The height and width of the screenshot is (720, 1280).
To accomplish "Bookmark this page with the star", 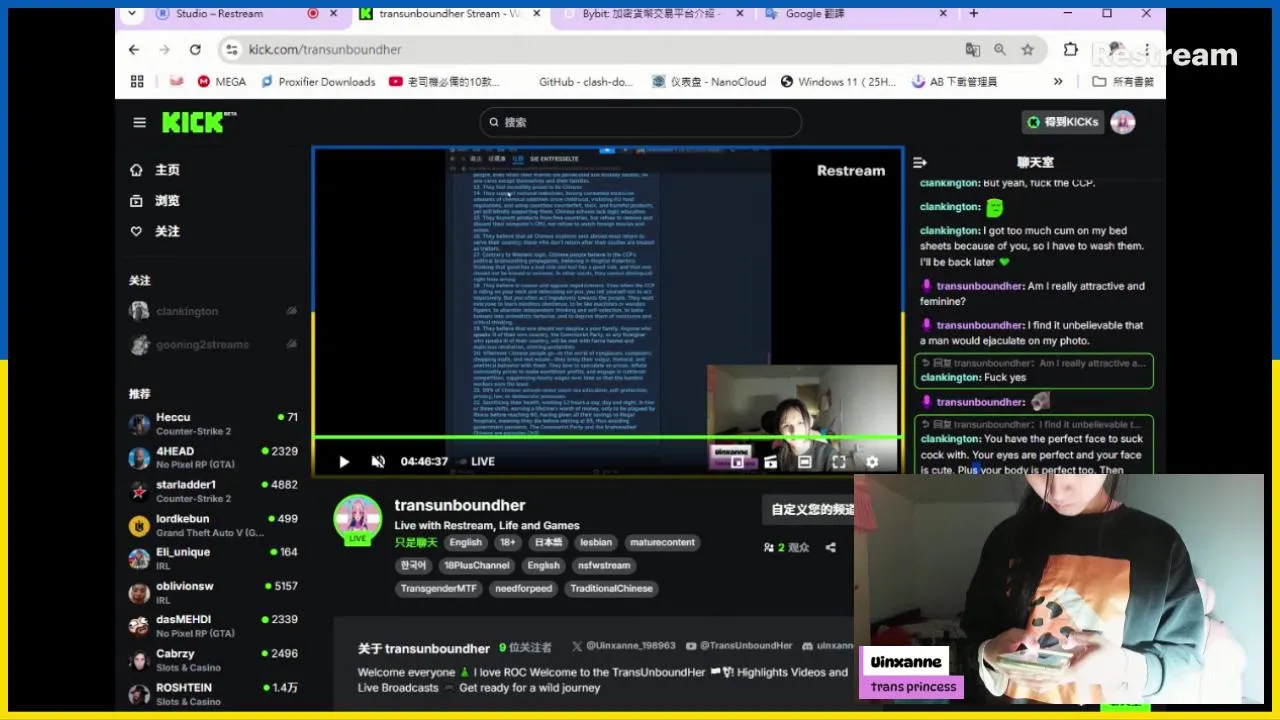I will coord(1027,49).
